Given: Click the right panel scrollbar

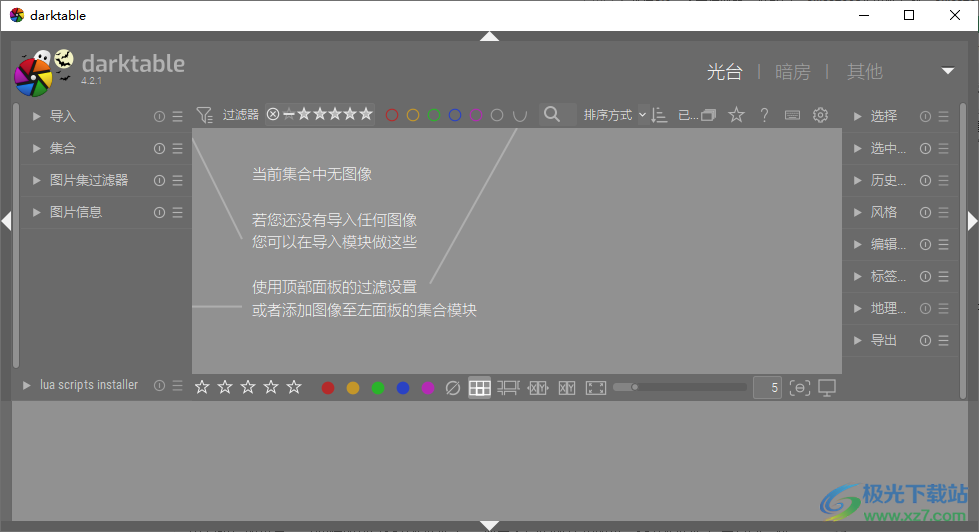Looking at the screenshot, I should click(x=963, y=250).
